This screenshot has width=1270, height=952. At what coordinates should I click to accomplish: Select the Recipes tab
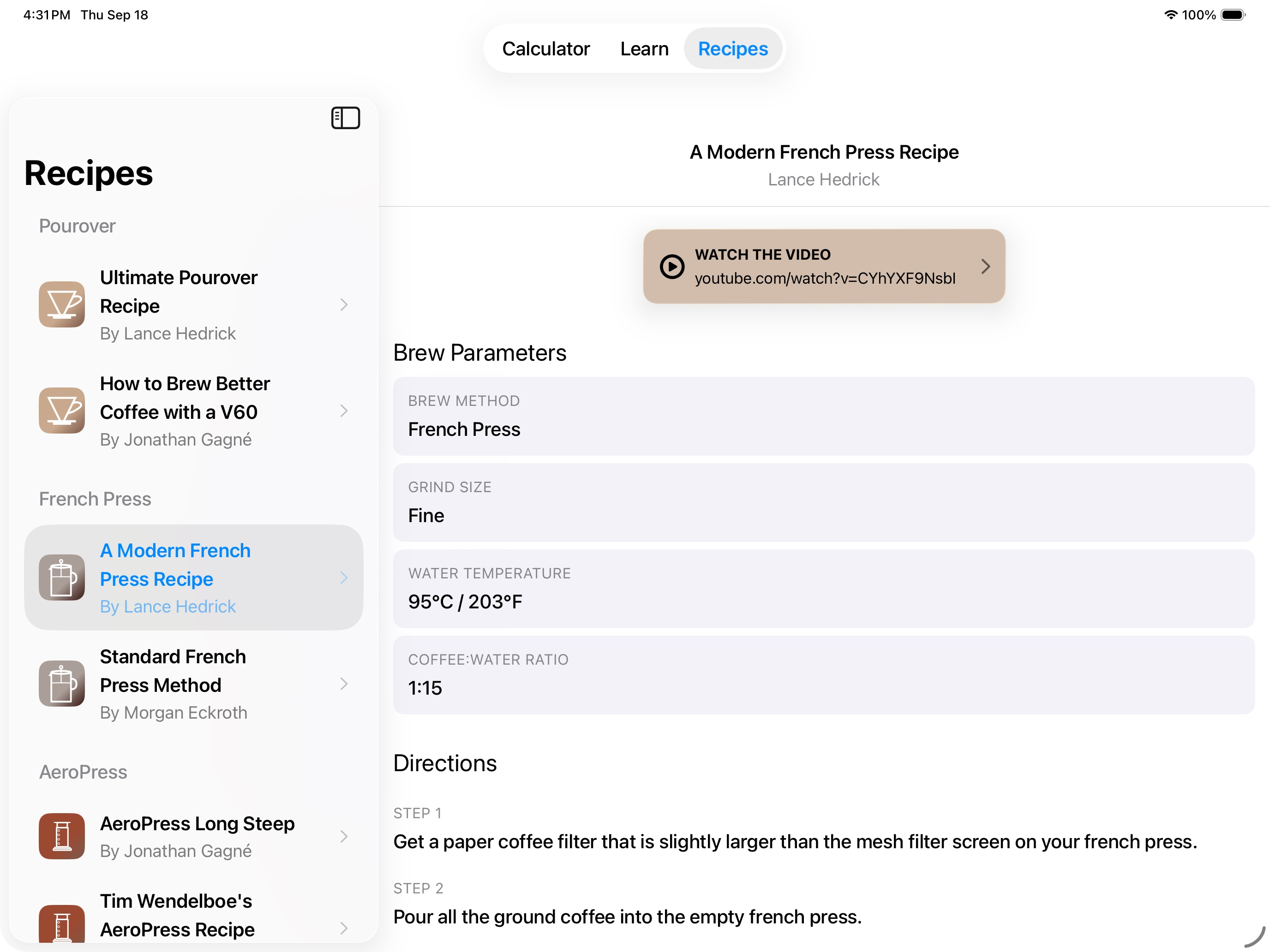click(733, 49)
